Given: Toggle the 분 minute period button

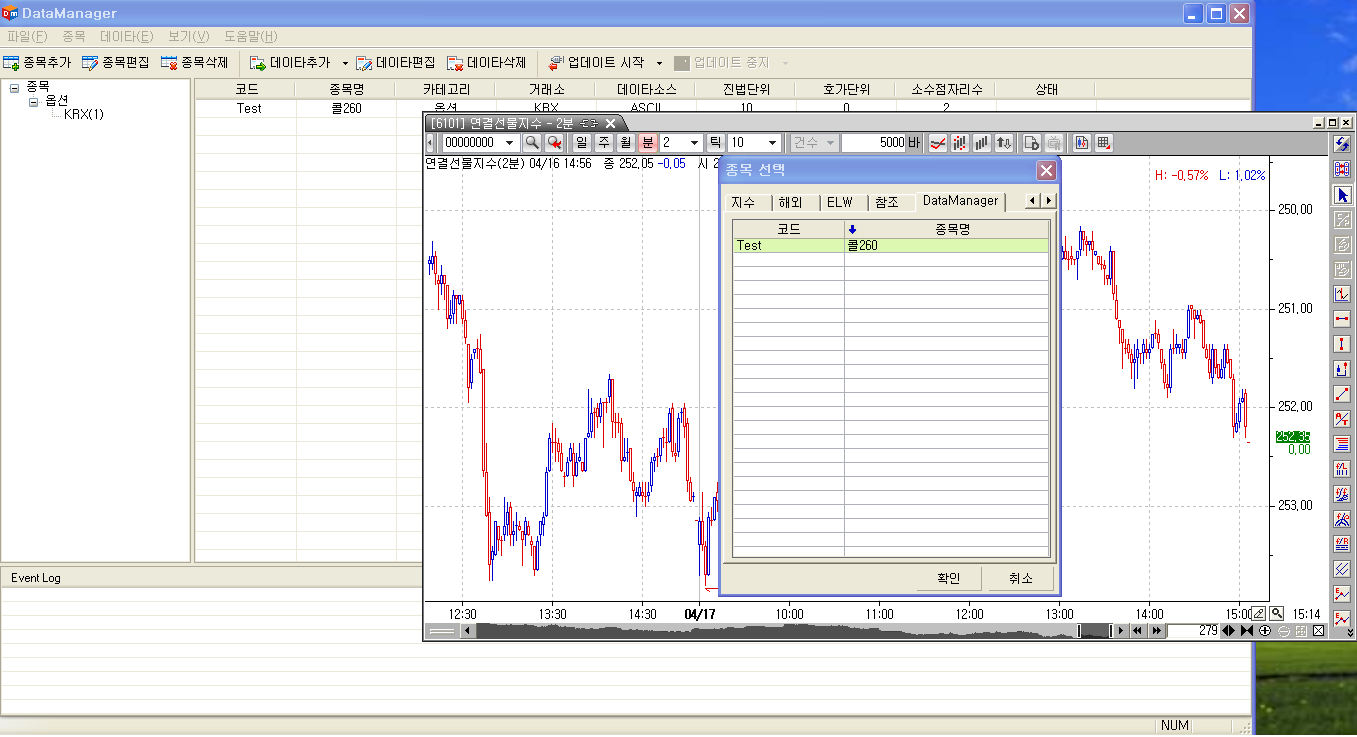Looking at the screenshot, I should [x=647, y=143].
